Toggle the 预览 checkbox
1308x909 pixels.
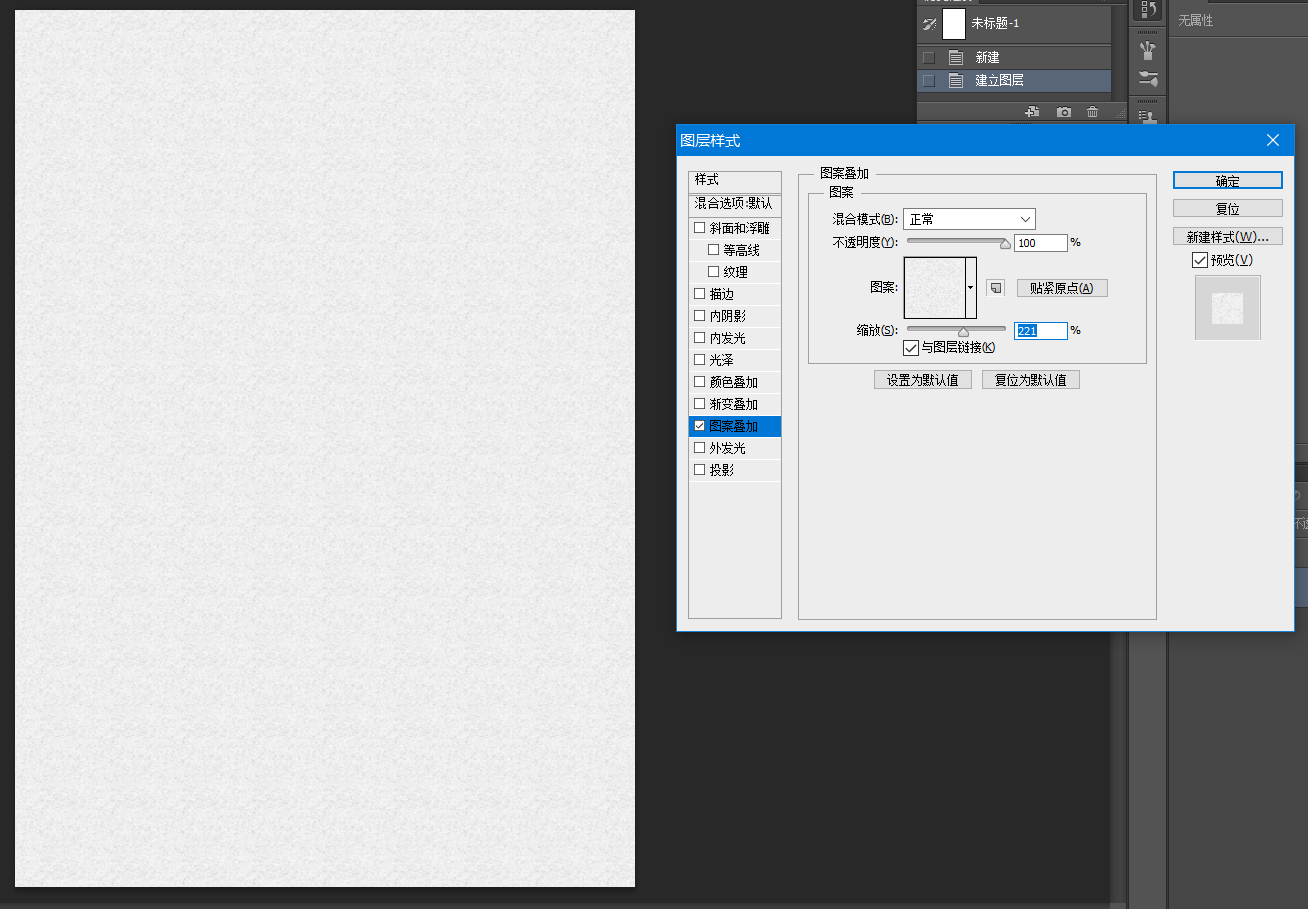pos(1200,260)
